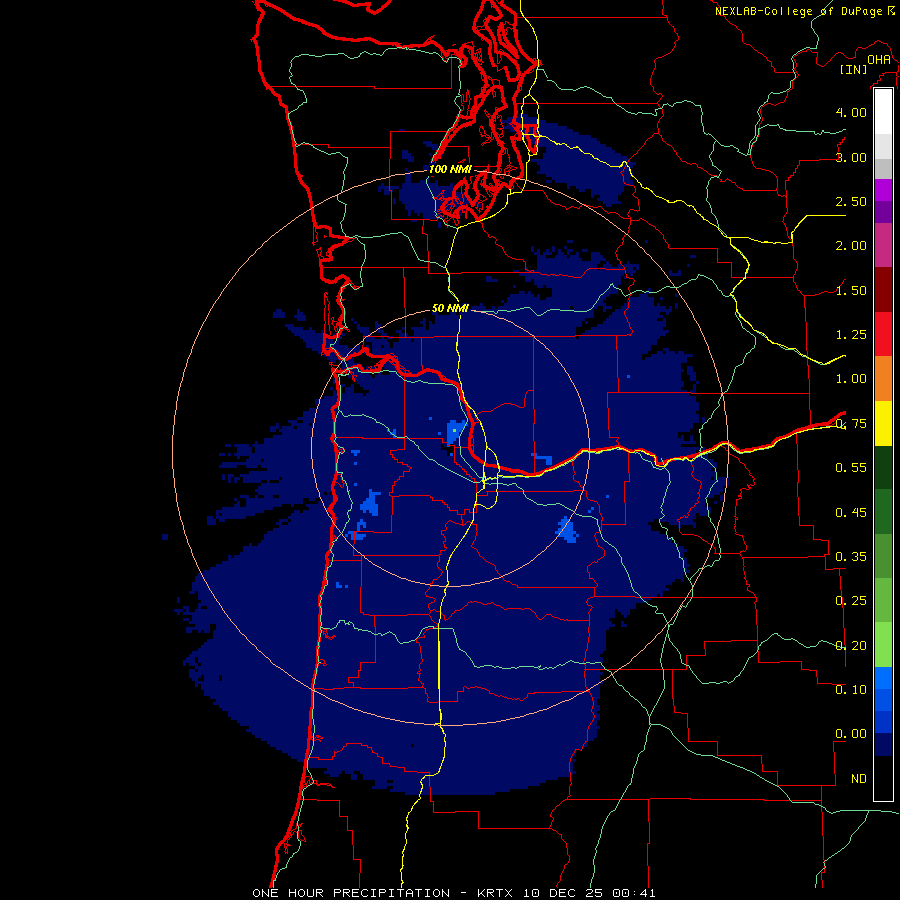This screenshot has width=900, height=900.
Task: Click the 2.50 legend value
Action: pos(851,201)
